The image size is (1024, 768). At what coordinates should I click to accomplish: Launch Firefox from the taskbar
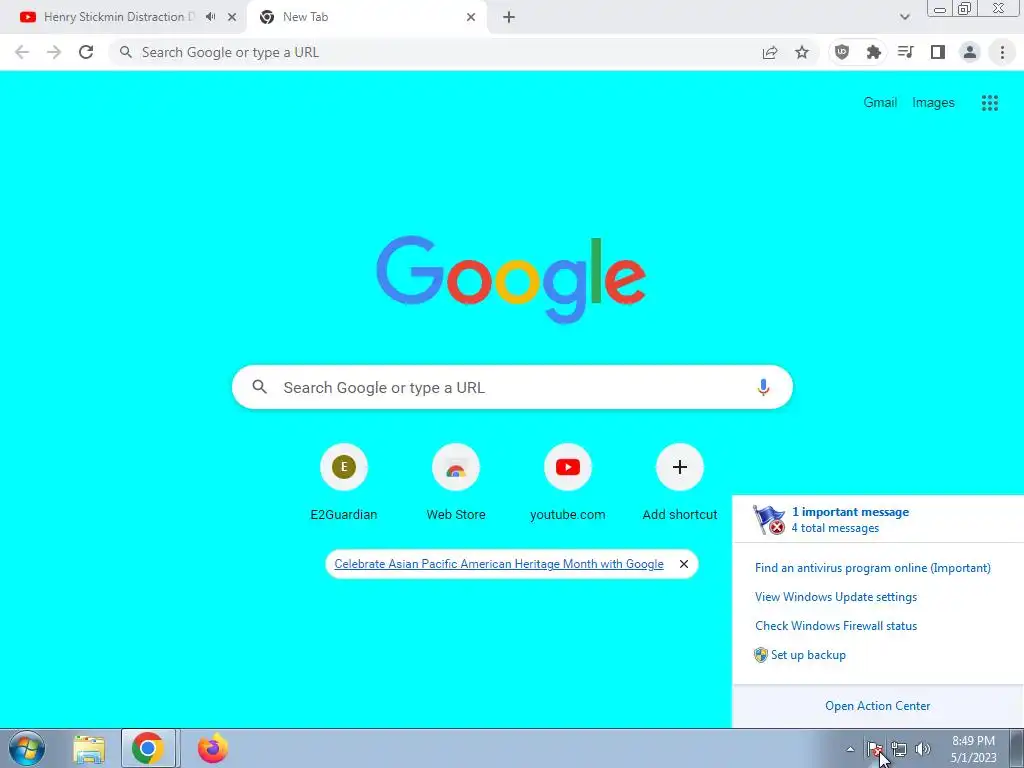coord(213,748)
